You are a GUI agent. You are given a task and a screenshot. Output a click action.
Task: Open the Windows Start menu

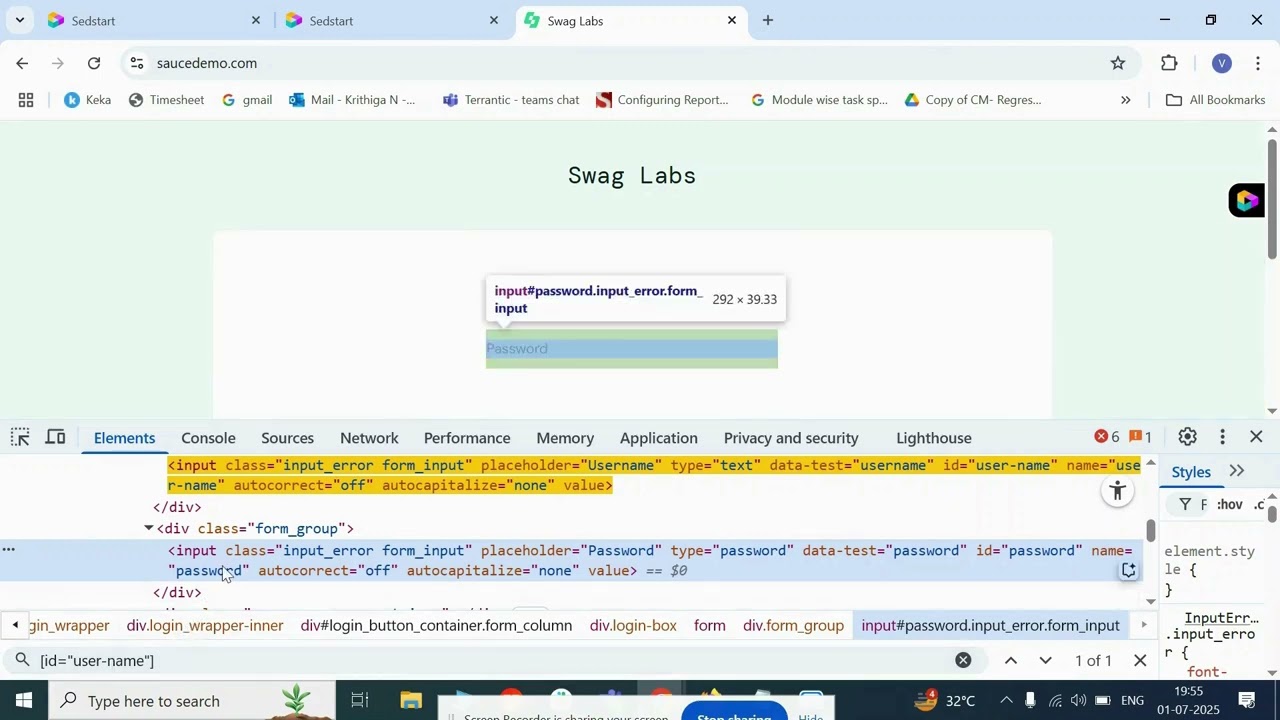coord(24,700)
